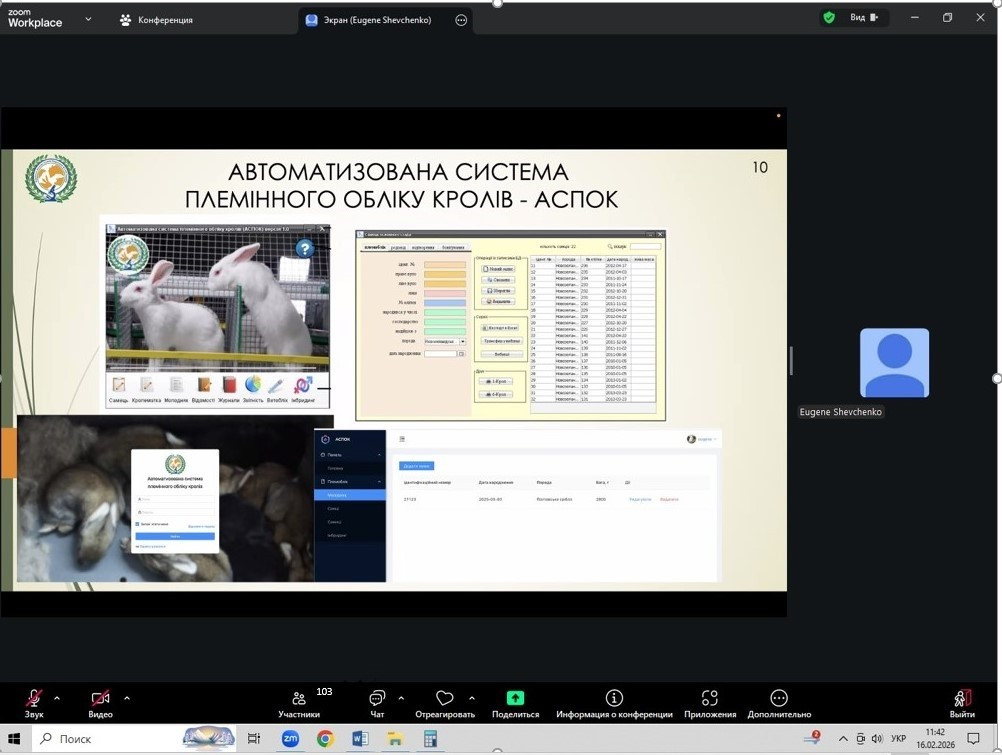
Task: Open Информация о конференции info icon
Action: point(614,698)
